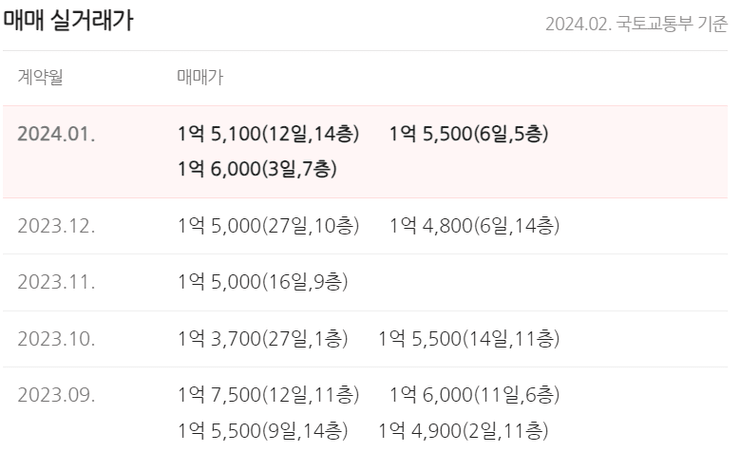Click 1억 5,500(14일,11층) transaction
Viewport: 740px width, 449px height.
[x=469, y=339]
